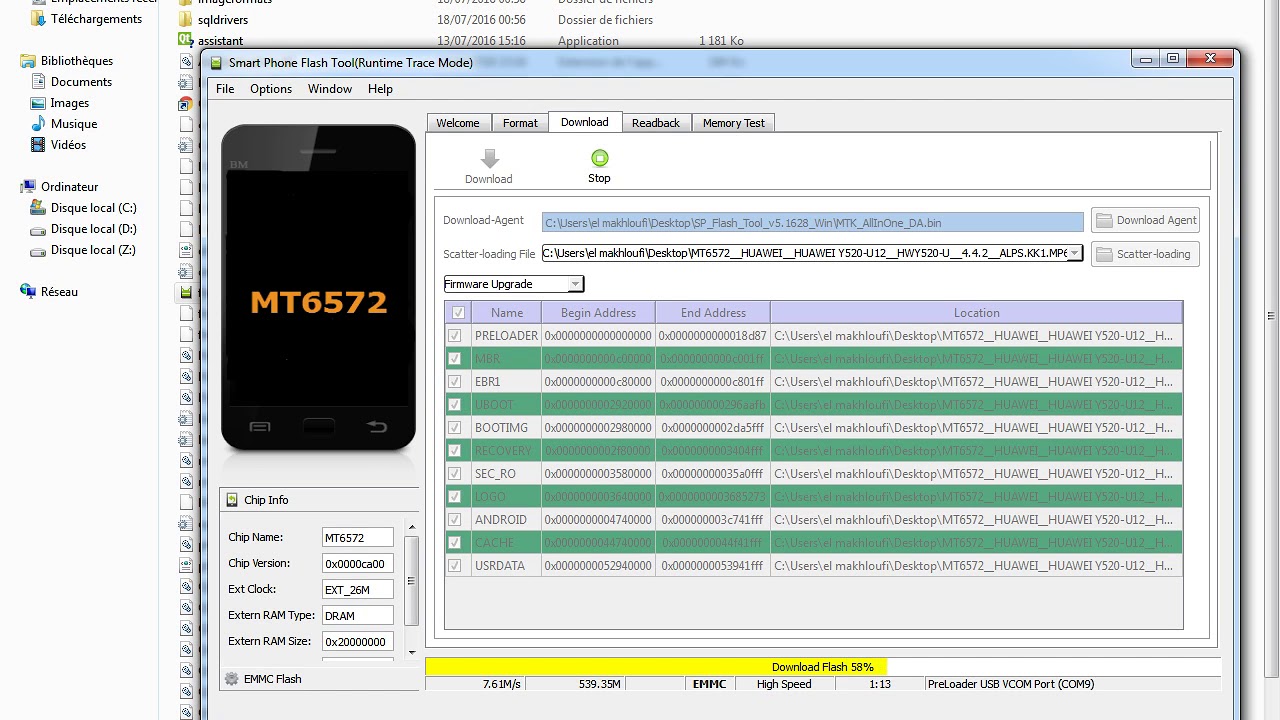Sort by the Name column header
This screenshot has height=720, width=1280.
coord(507,312)
